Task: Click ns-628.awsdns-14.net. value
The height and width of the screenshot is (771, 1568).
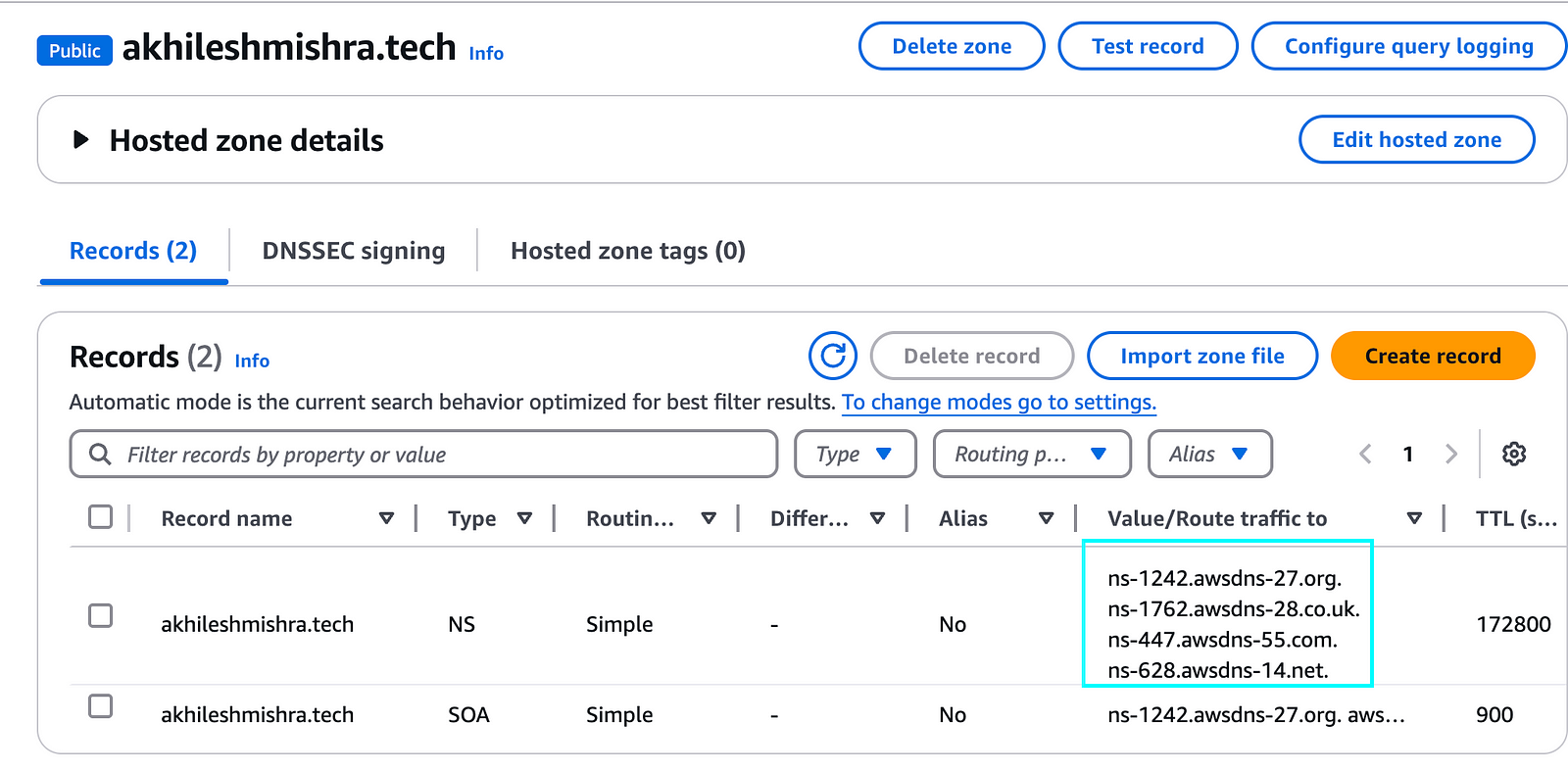Action: pos(1217,670)
